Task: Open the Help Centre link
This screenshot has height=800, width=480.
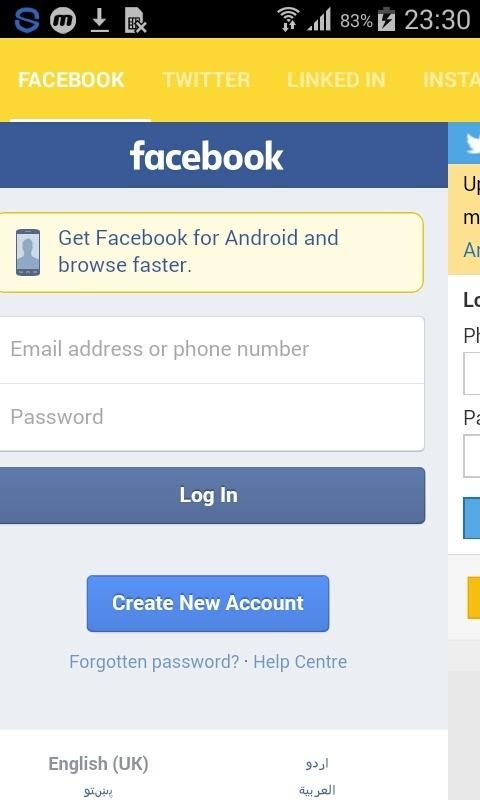Action: pyautogui.click(x=300, y=662)
